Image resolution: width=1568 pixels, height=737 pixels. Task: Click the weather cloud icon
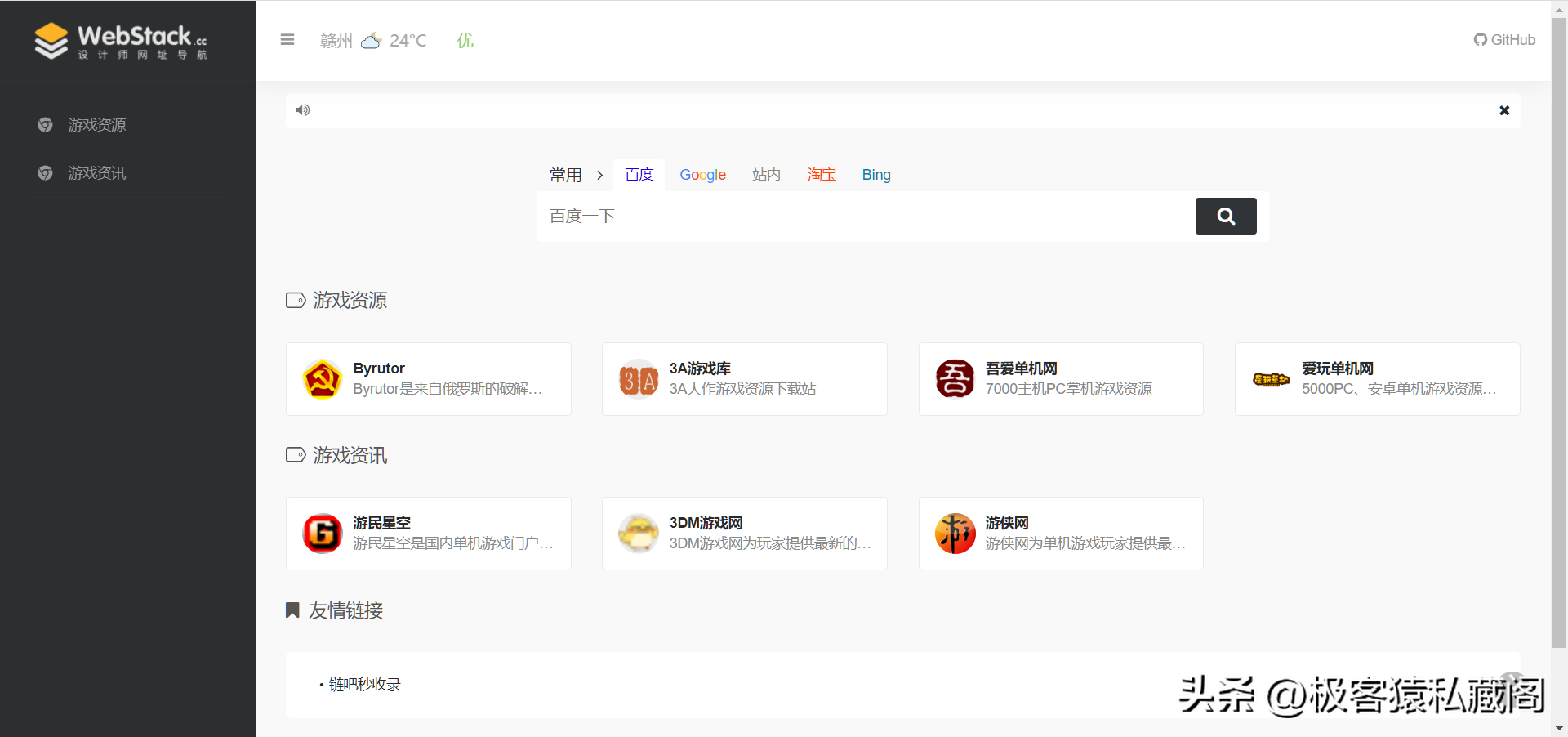tap(372, 40)
